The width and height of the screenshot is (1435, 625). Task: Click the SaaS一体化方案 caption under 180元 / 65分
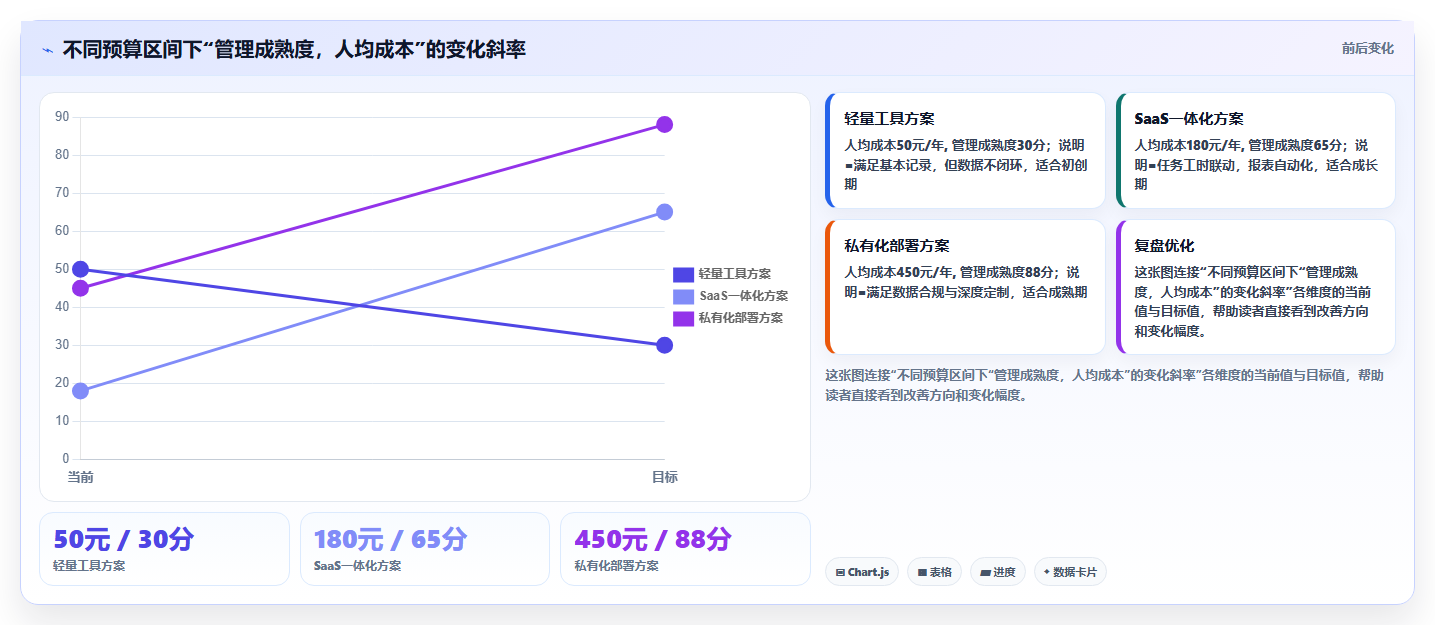(357, 566)
